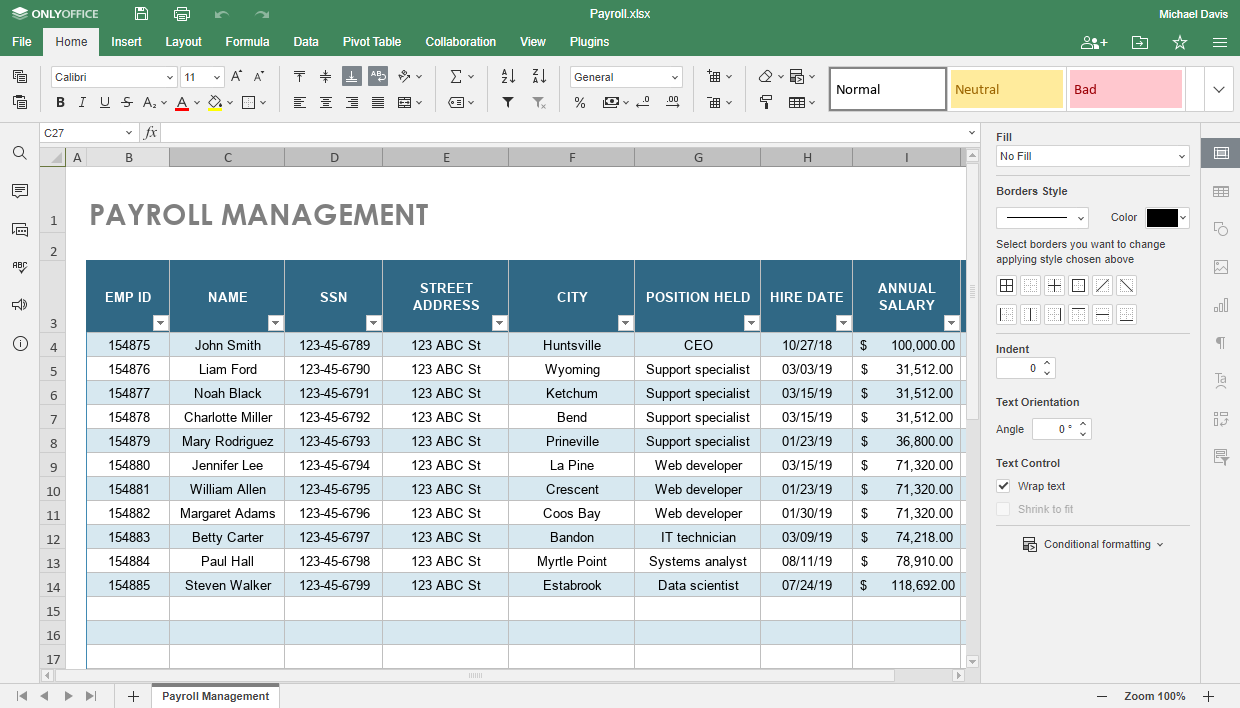The height and width of the screenshot is (708, 1240).
Task: Open the NAME column filter dropdown
Action: (x=275, y=323)
